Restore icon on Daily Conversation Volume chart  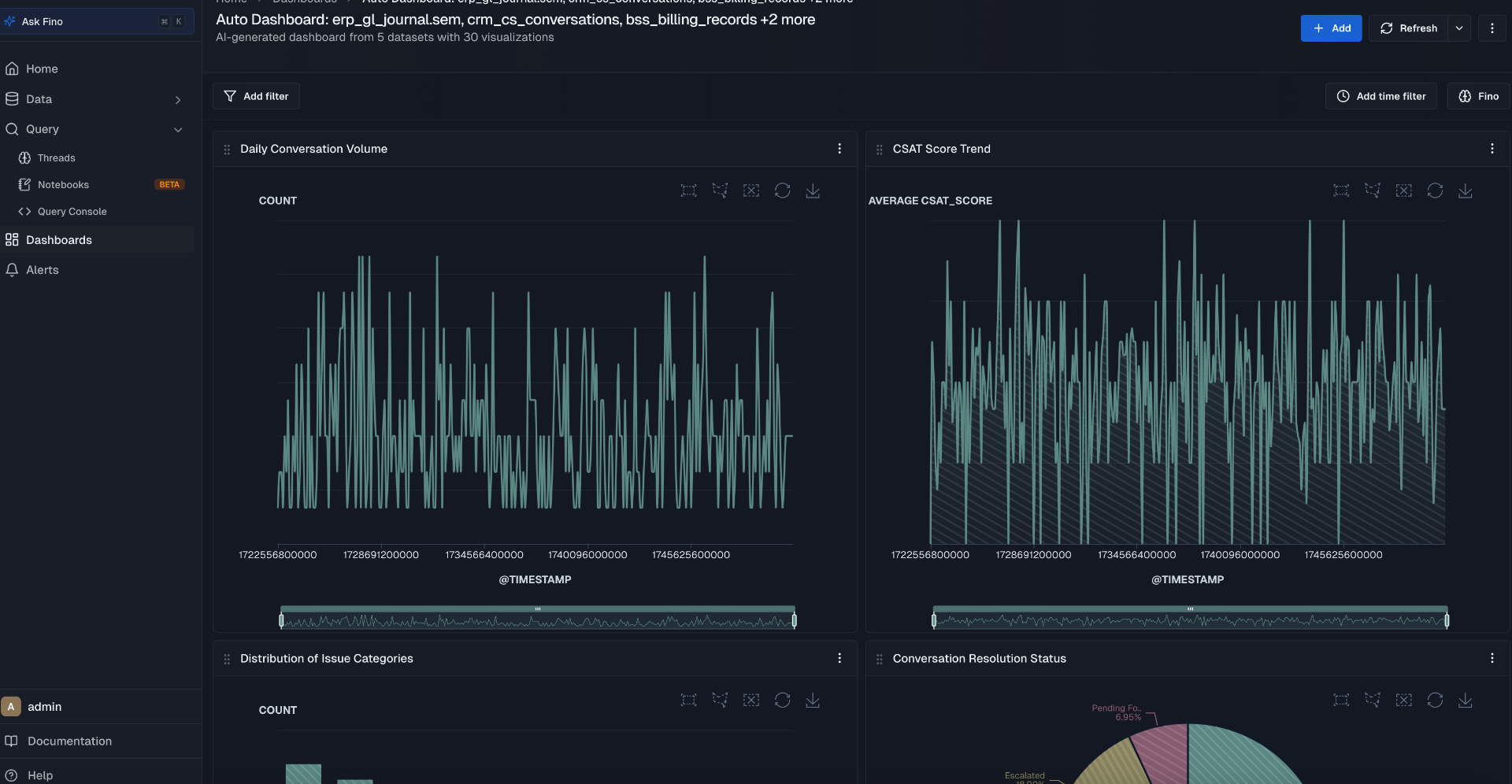coord(782,190)
